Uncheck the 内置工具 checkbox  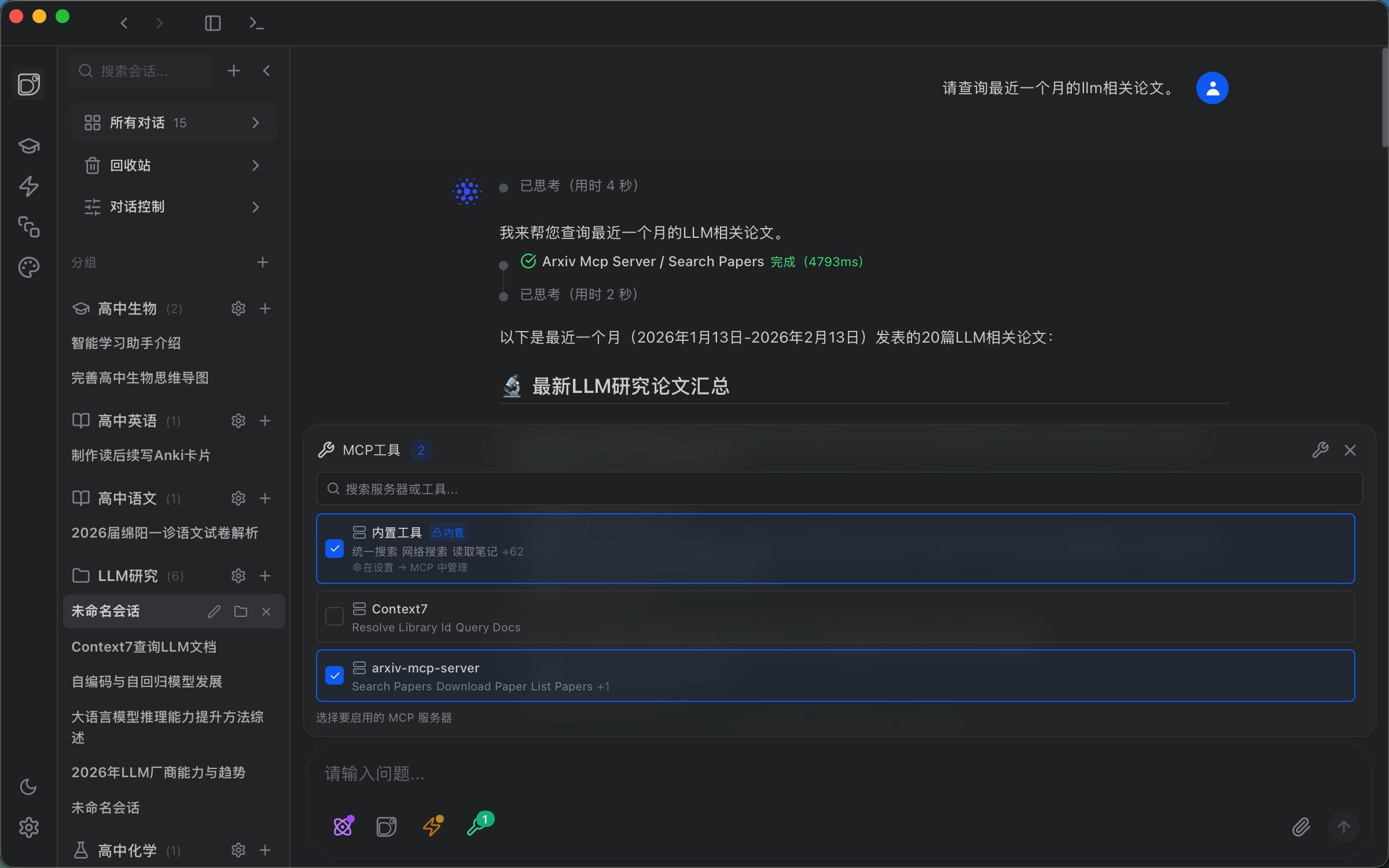335,549
